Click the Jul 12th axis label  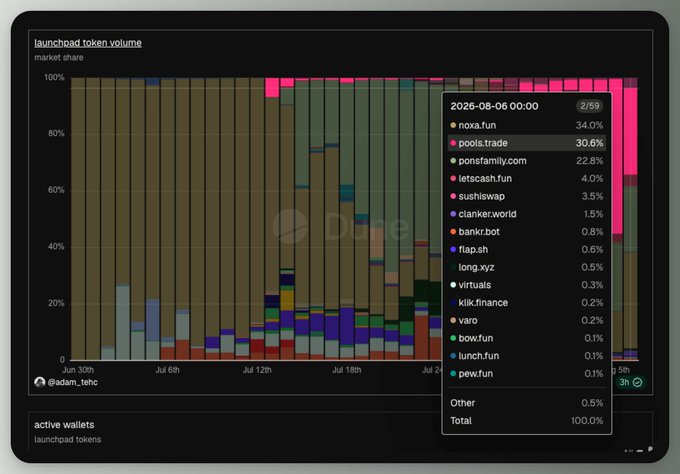[257, 370]
